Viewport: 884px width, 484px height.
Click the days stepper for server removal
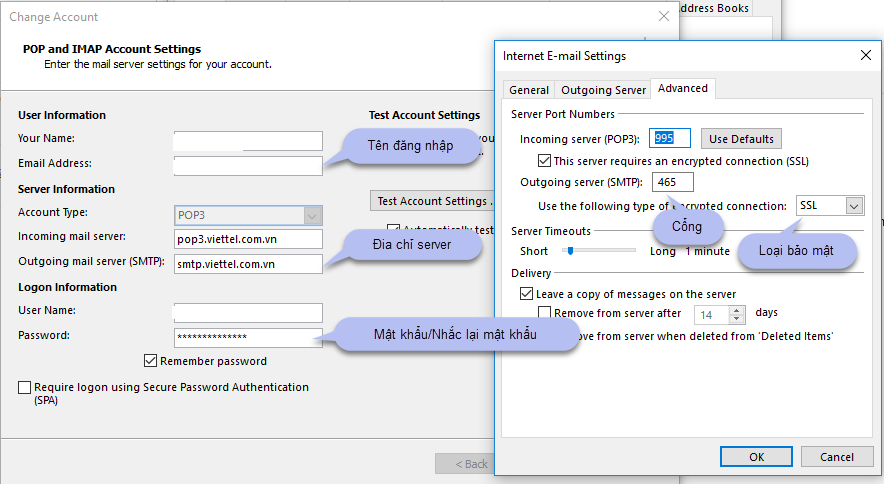738,314
